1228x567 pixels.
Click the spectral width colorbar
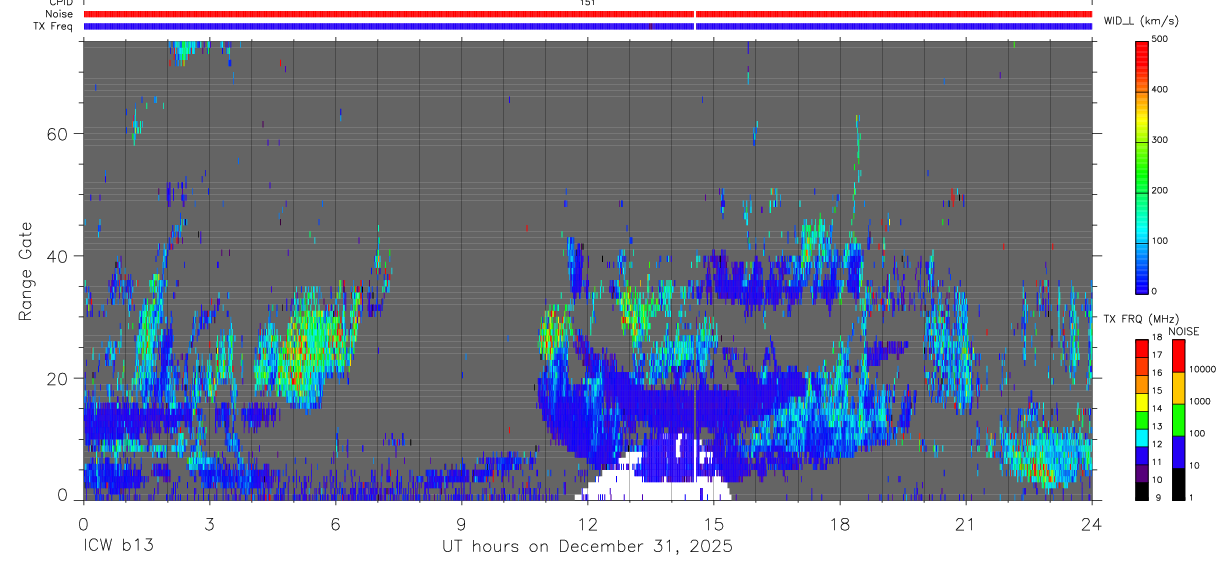pyautogui.click(x=1142, y=166)
